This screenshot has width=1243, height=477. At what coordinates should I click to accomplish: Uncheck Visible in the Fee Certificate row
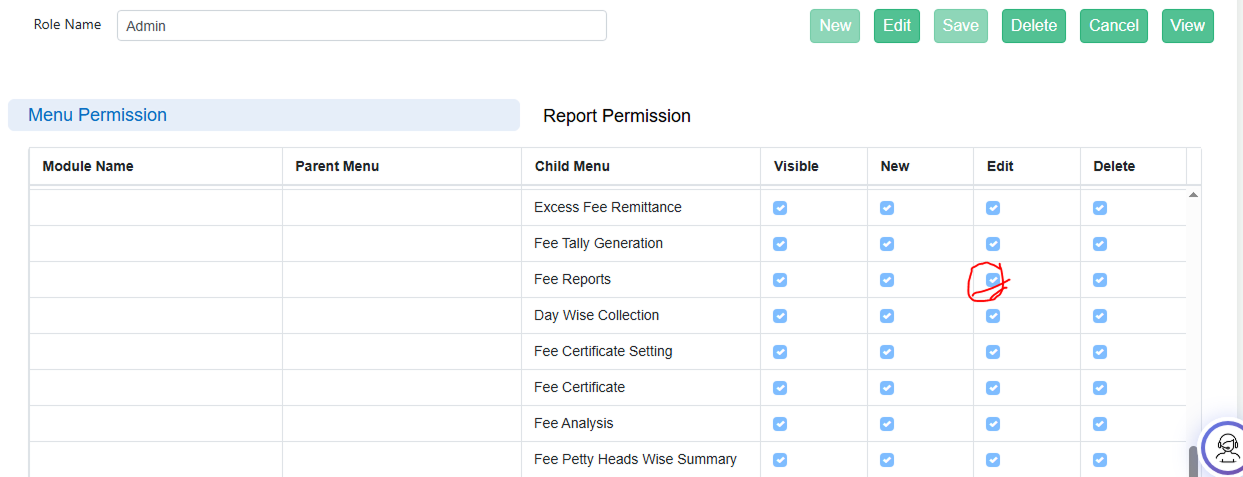(x=780, y=388)
